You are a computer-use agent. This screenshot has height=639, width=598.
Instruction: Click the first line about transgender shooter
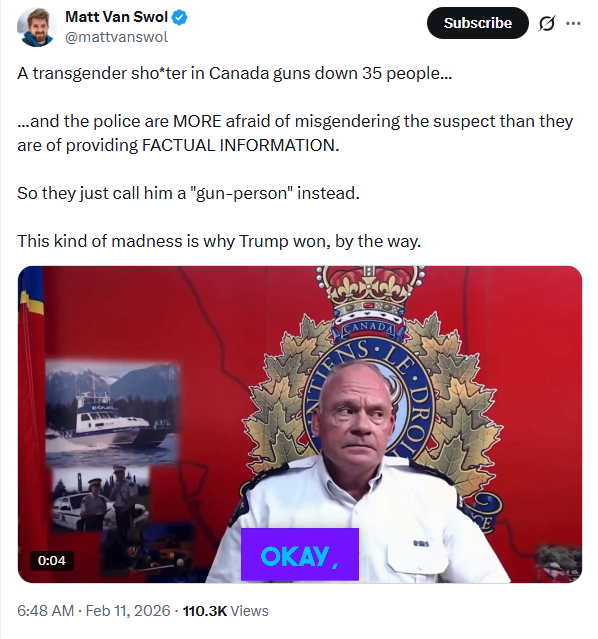(x=234, y=74)
